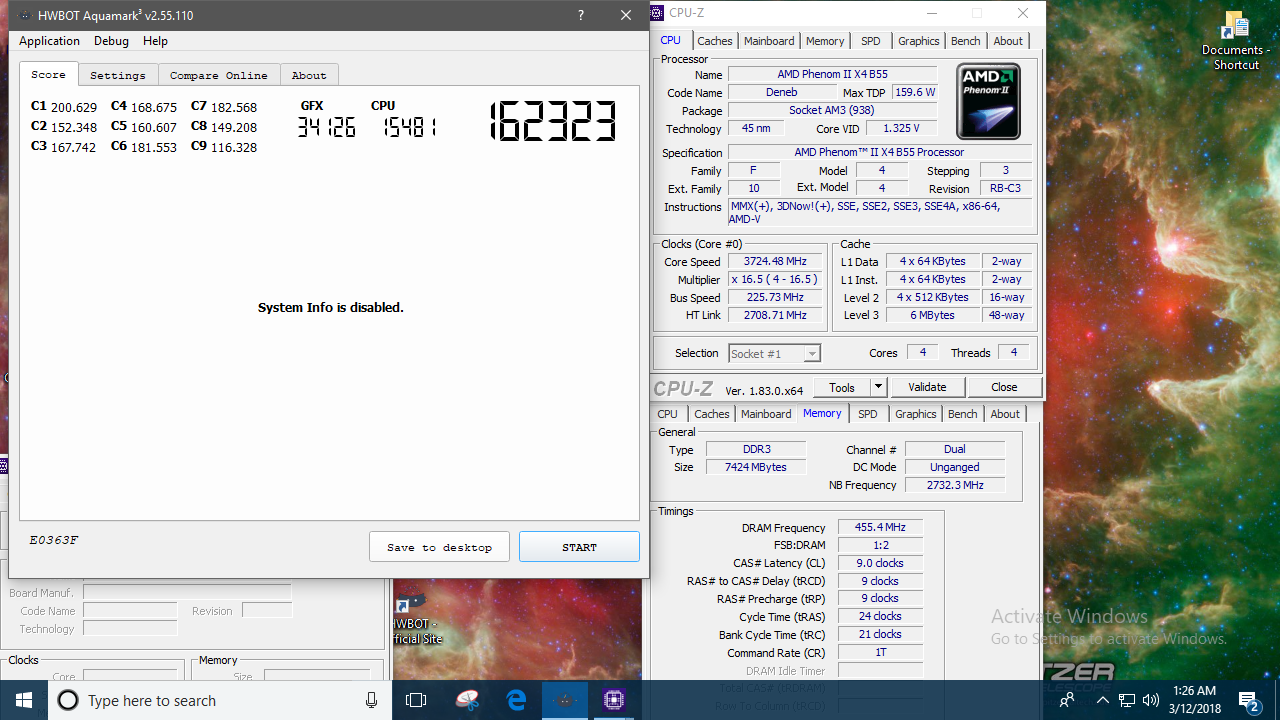Open Task View from the taskbar
The width and height of the screenshot is (1280, 720).
(x=416, y=700)
